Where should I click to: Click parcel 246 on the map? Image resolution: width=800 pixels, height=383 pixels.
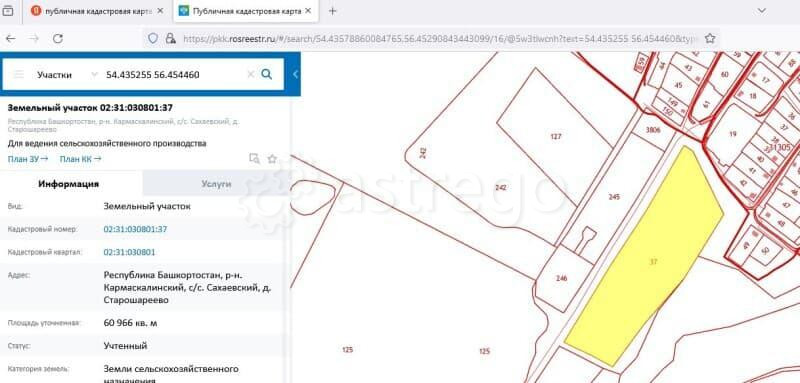(562, 278)
